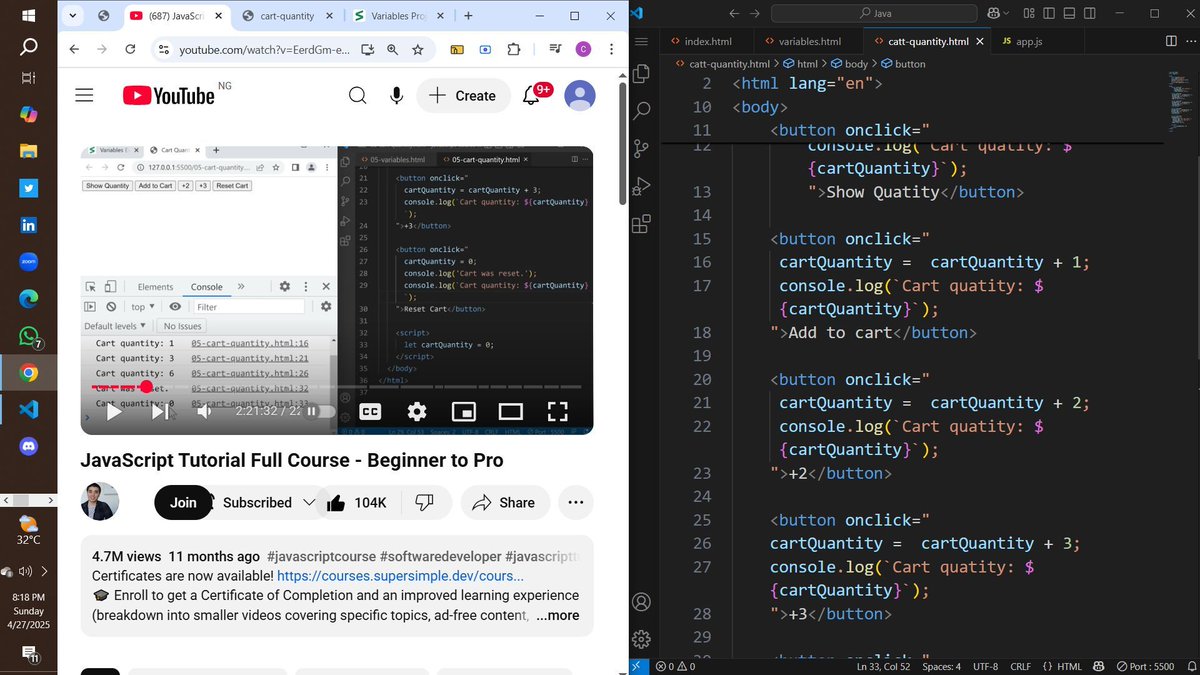Click VS Code command center search box
The image size is (1200, 675).
pyautogui.click(x=875, y=14)
